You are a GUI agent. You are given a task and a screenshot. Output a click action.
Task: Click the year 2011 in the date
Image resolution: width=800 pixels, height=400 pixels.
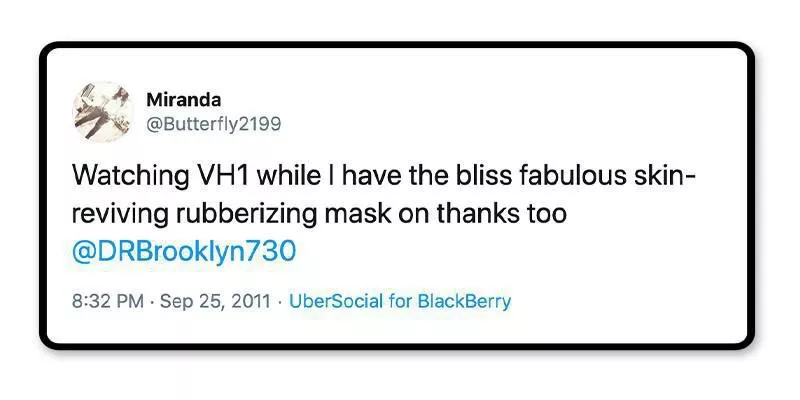(x=251, y=302)
